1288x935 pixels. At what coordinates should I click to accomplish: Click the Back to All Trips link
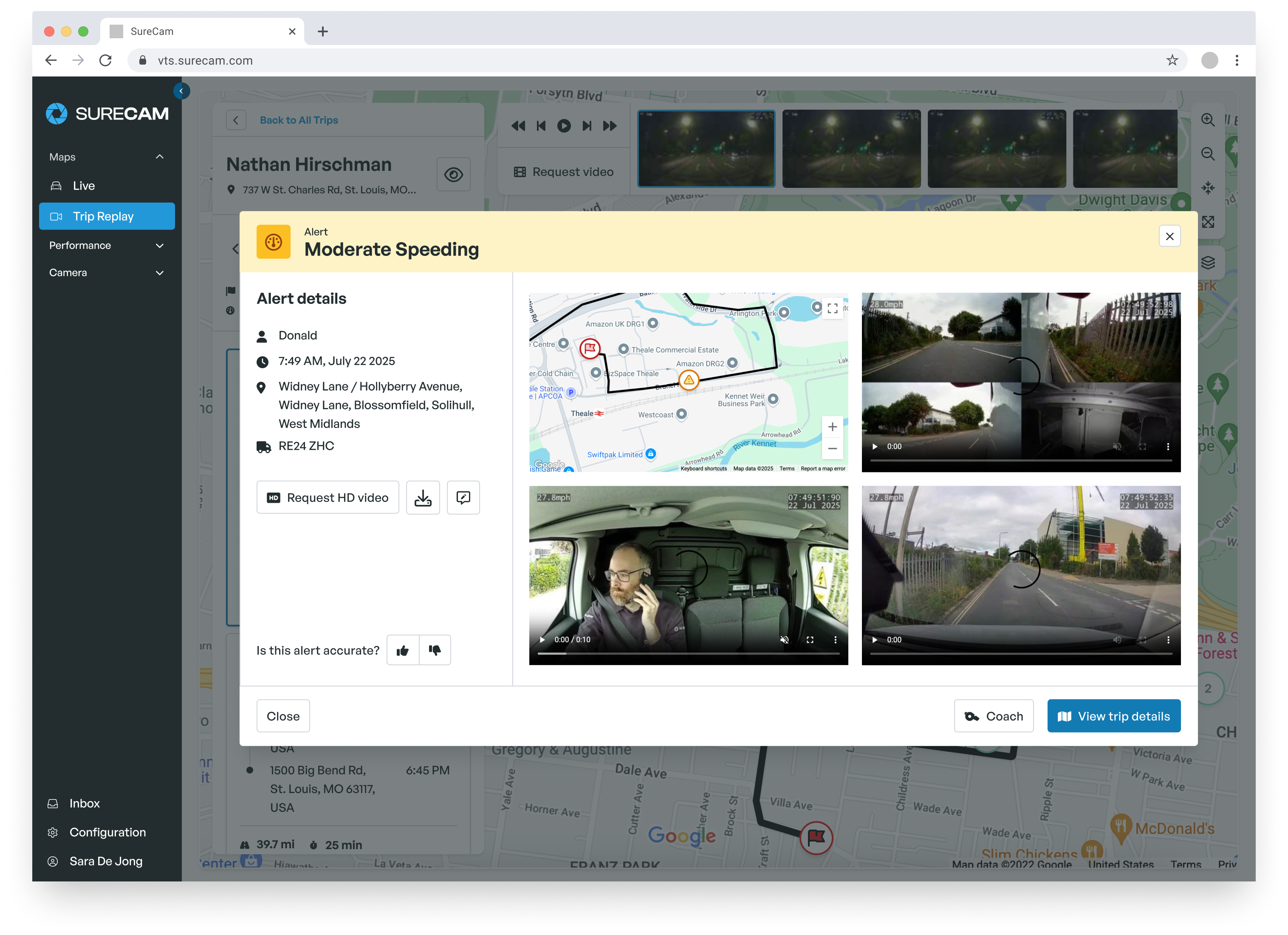click(299, 120)
